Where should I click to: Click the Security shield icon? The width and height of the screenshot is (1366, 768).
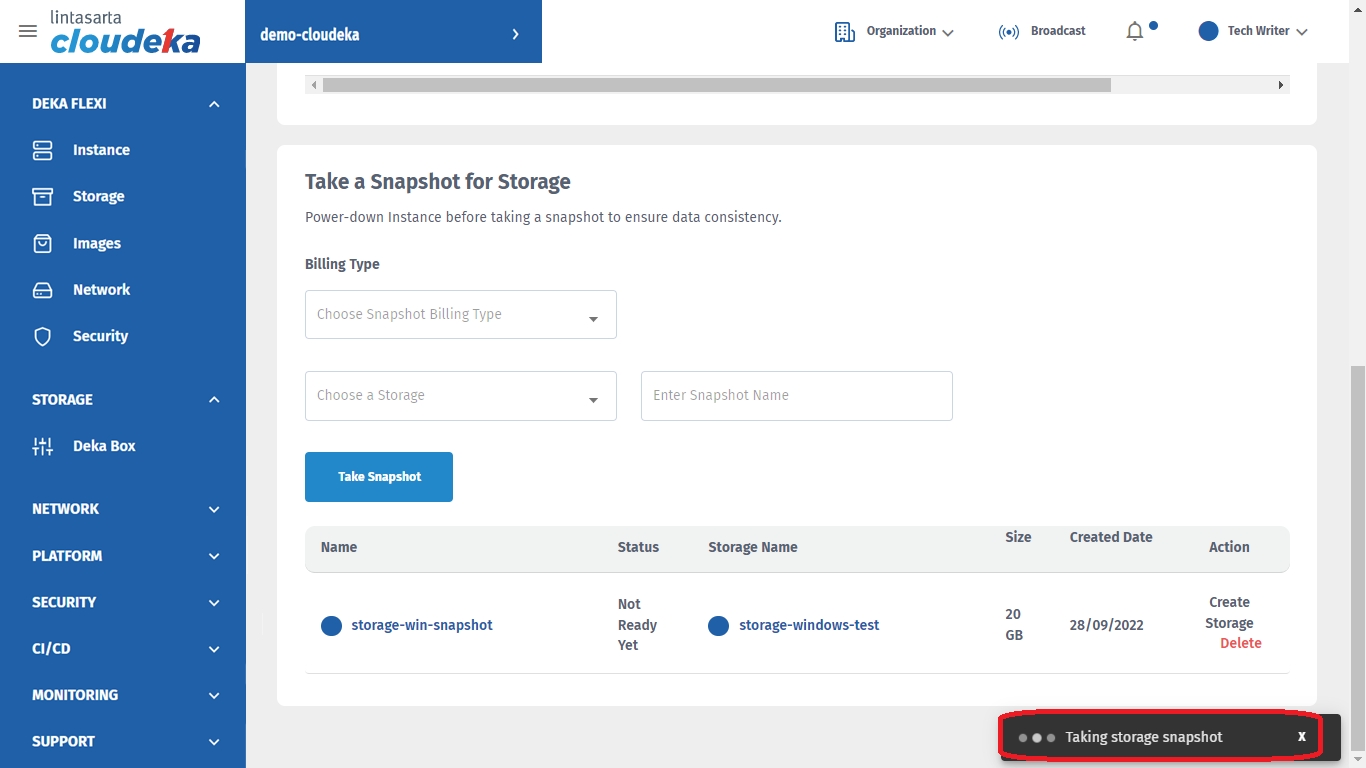(42, 337)
